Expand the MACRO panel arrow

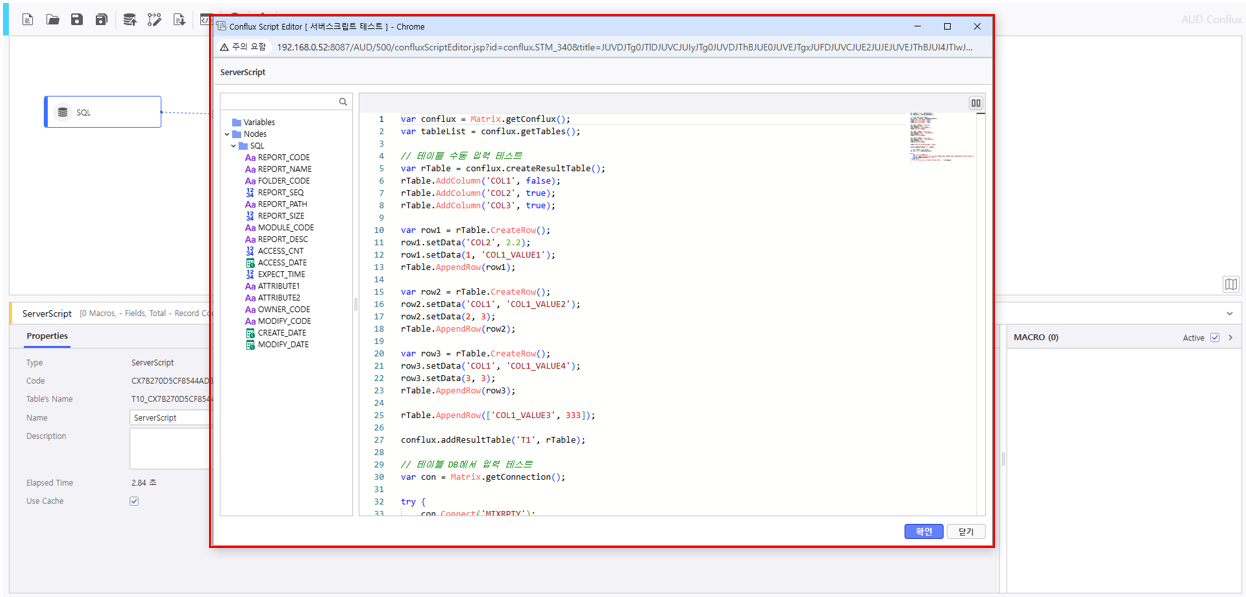click(x=1230, y=338)
